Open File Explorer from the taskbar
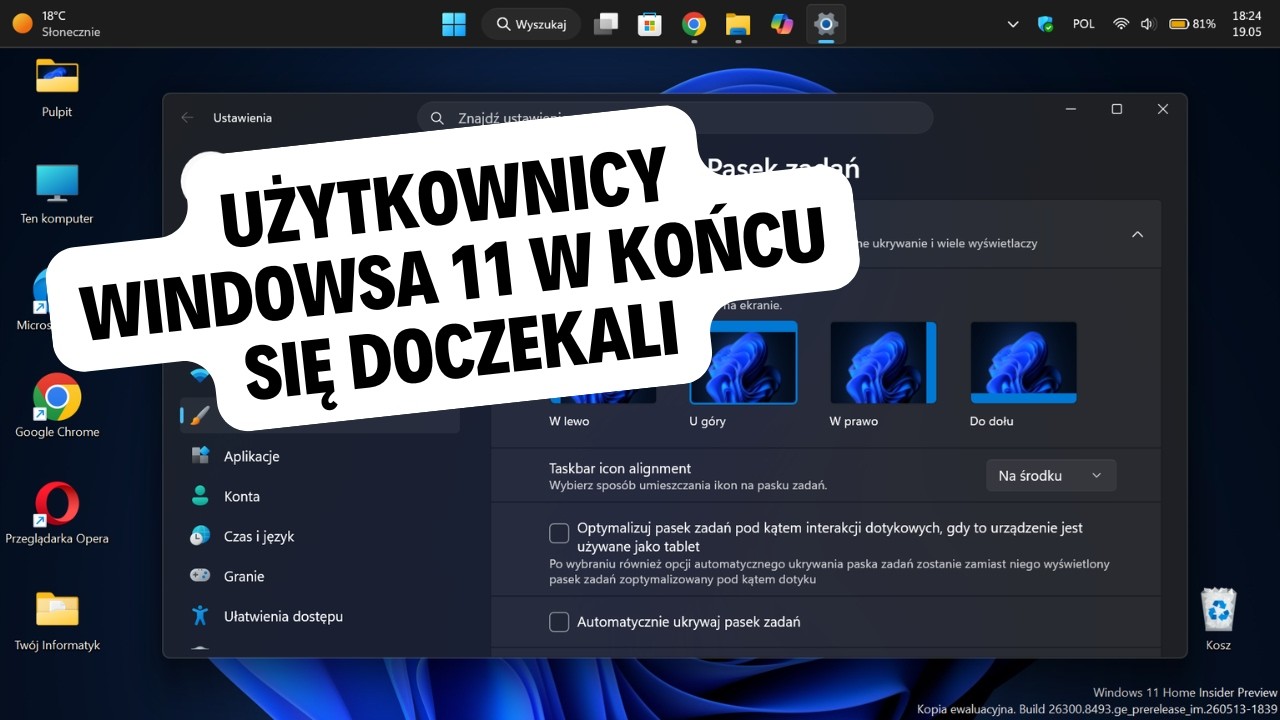 (738, 24)
